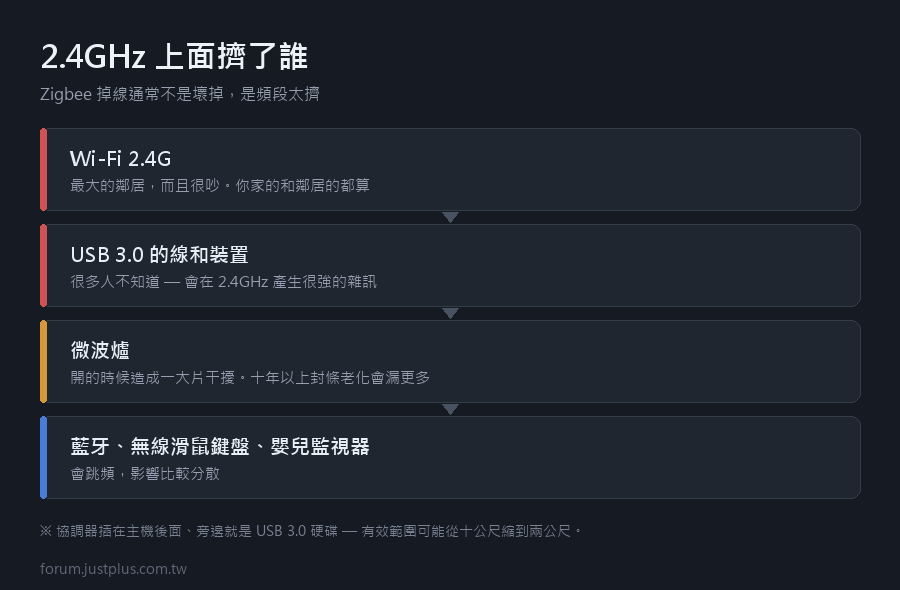This screenshot has width=900, height=590.
Task: Click the 2.4GHz 上面擠了誰 main title
Action: coord(174,56)
